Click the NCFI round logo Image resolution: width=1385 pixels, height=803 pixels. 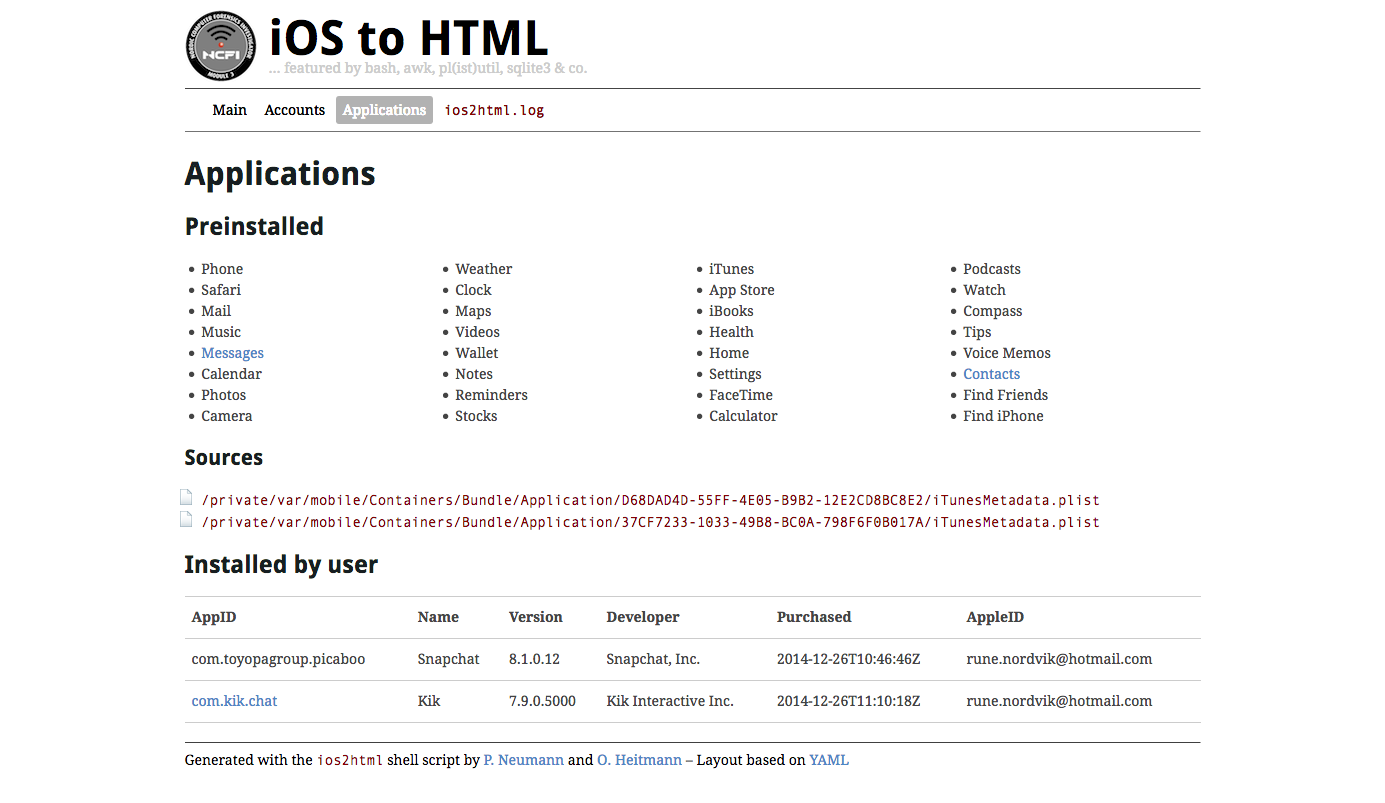point(221,46)
